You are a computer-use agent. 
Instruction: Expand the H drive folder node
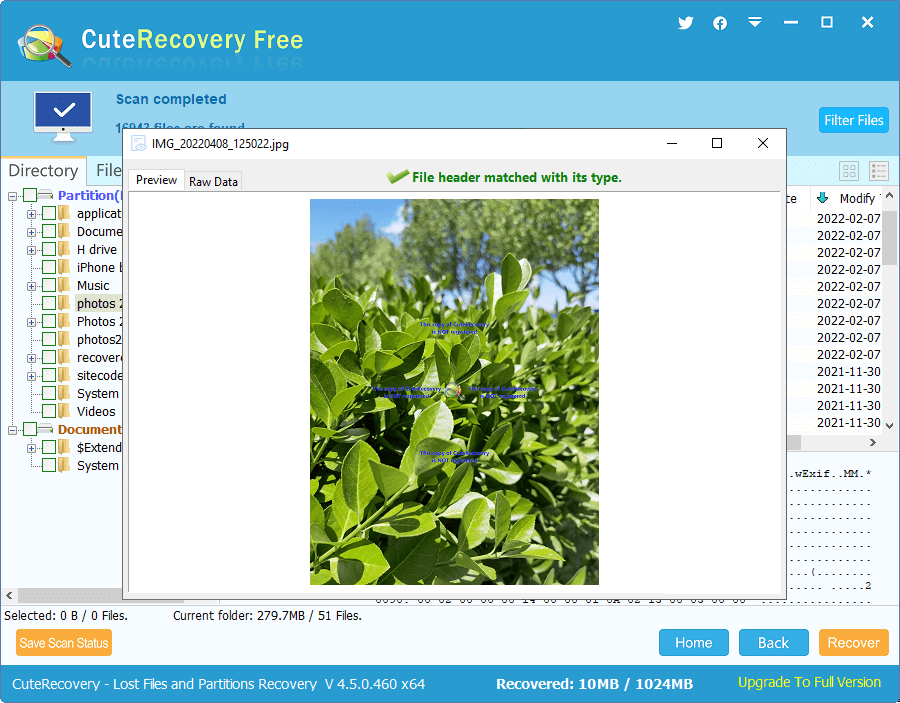[x=32, y=250]
